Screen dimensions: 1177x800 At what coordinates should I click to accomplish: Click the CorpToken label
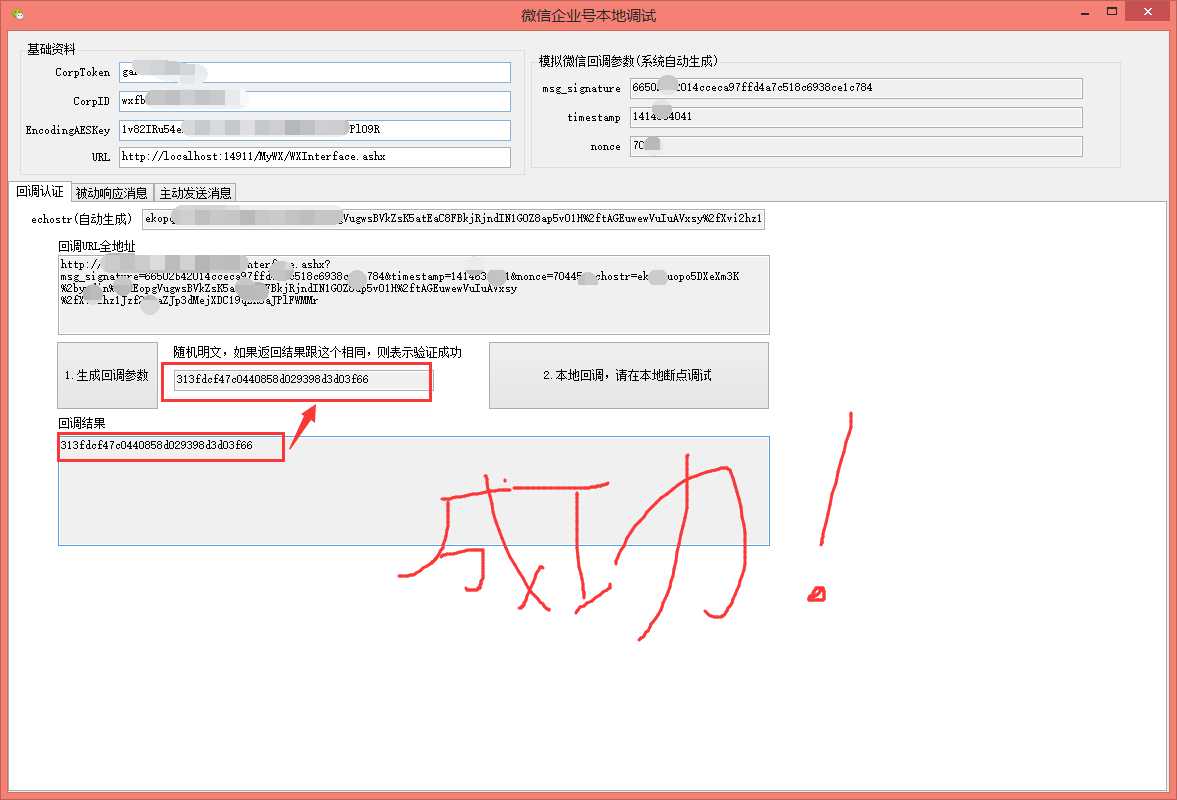pyautogui.click(x=83, y=72)
